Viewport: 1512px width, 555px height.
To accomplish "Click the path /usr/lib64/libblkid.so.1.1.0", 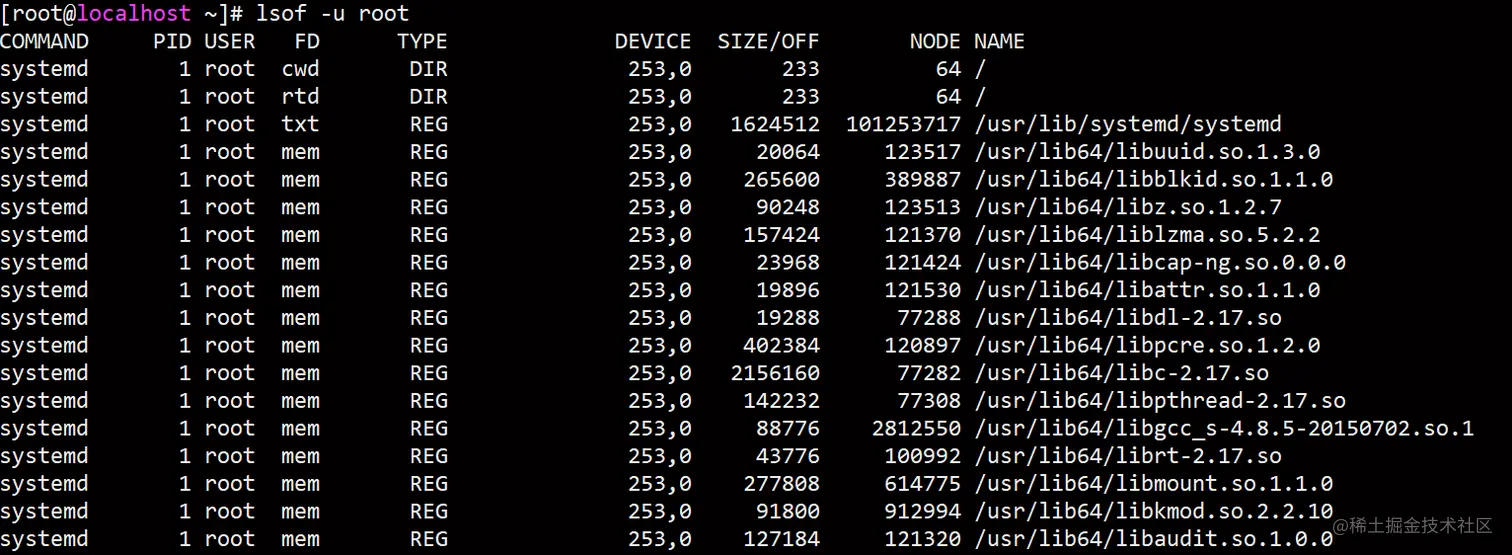I will pos(1153,180).
